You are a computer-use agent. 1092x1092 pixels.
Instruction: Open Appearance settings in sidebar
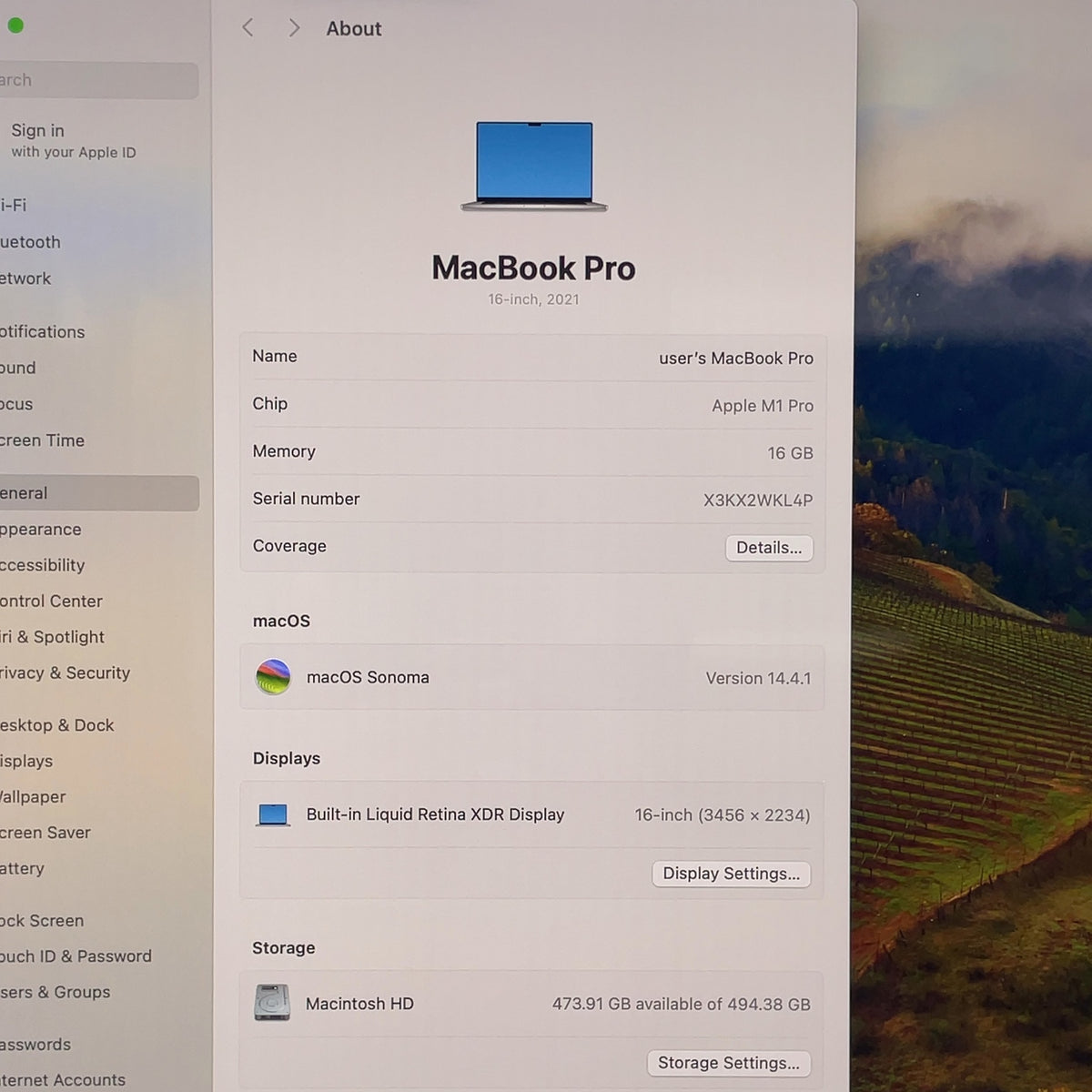tap(98, 530)
